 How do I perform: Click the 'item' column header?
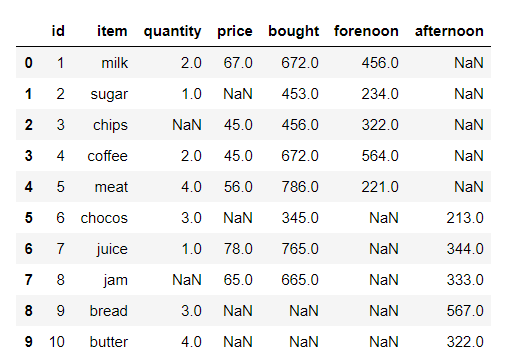pyautogui.click(x=112, y=31)
